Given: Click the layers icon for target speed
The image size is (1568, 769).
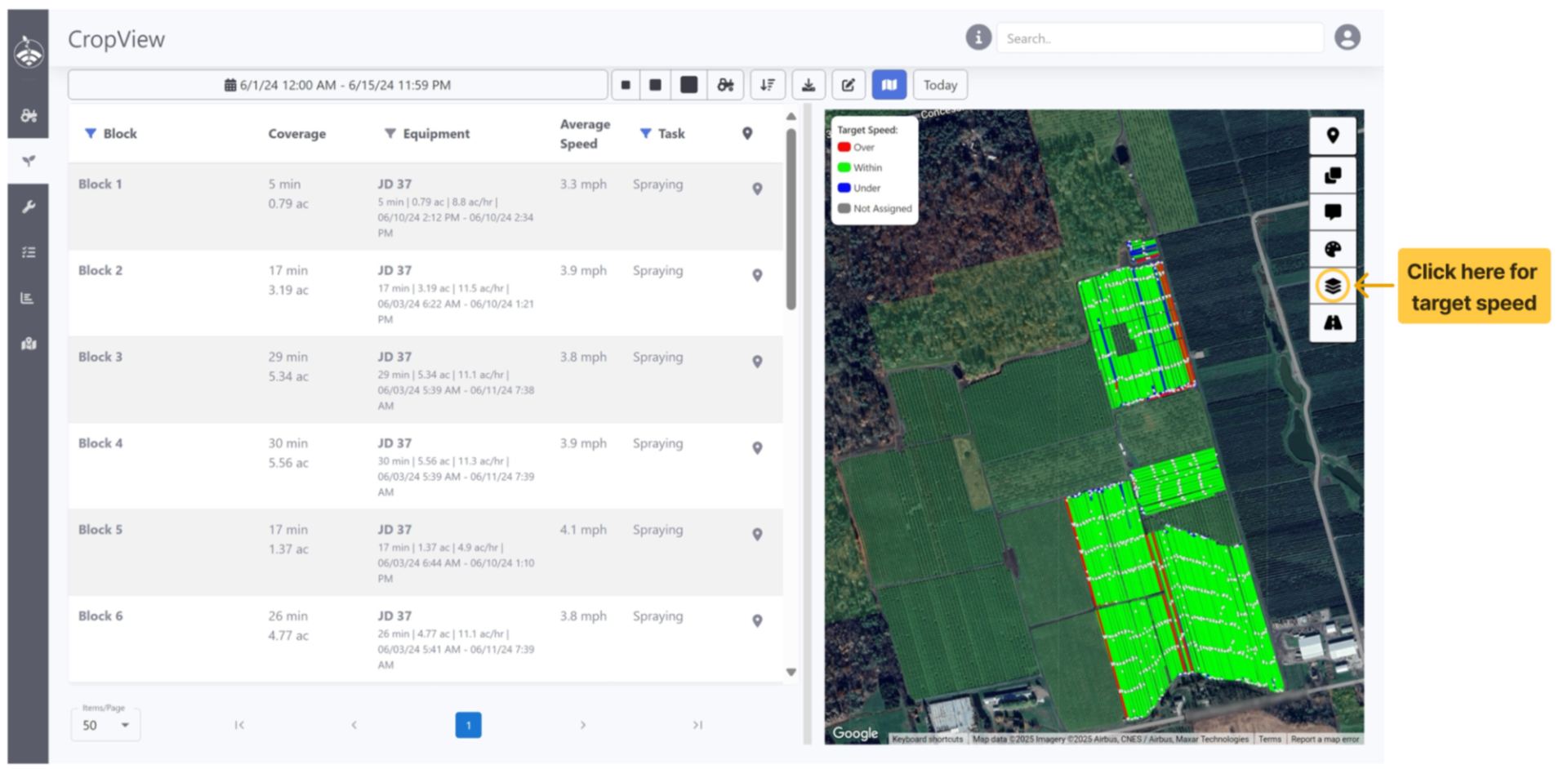Looking at the screenshot, I should (1332, 286).
